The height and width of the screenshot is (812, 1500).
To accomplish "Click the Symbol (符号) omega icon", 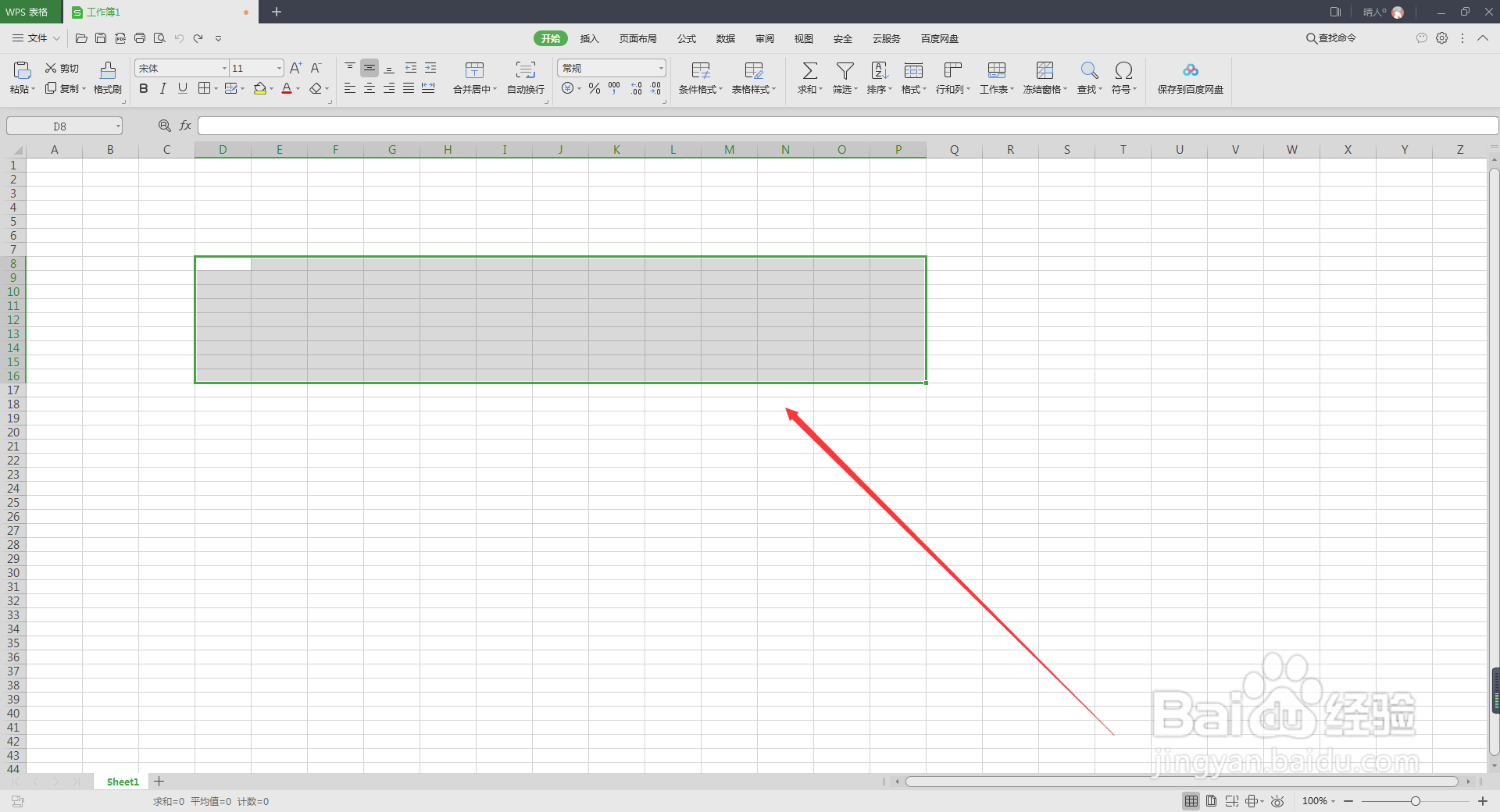I will [1123, 70].
